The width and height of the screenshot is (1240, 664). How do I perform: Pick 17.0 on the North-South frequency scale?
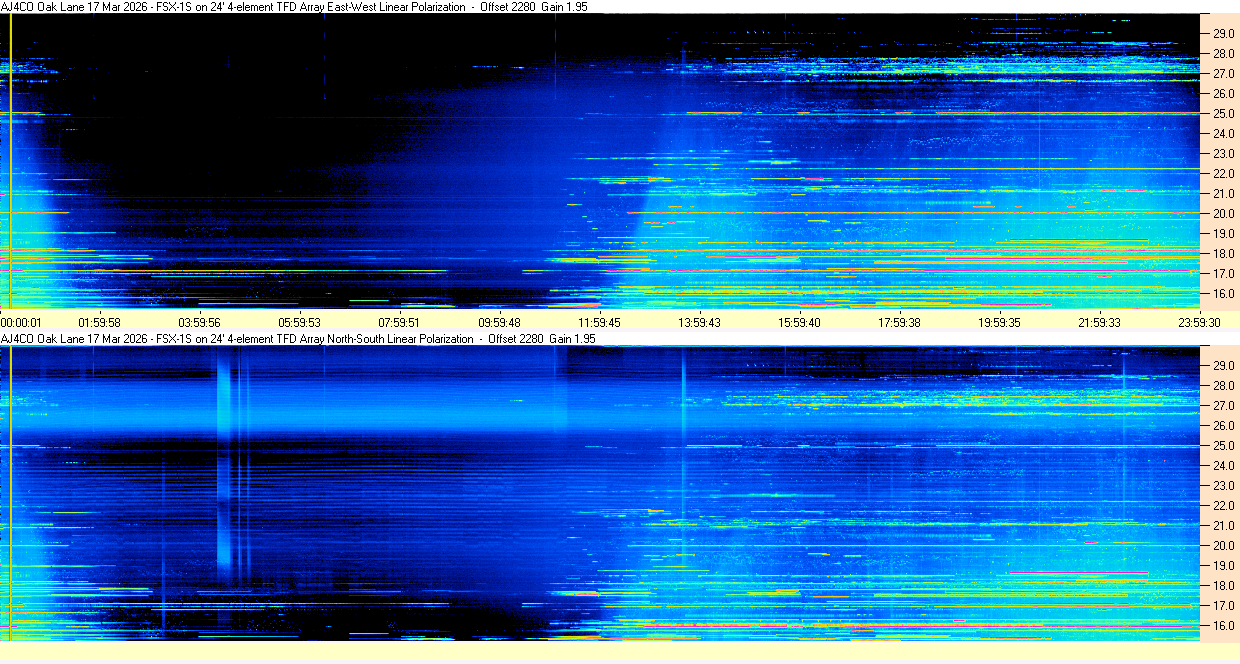coord(1224,606)
